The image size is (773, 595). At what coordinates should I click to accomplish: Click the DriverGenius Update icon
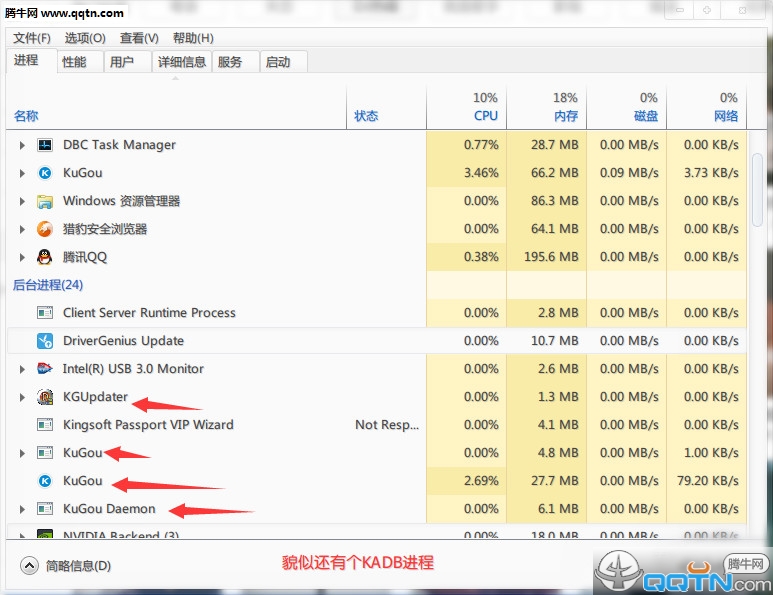coord(45,341)
